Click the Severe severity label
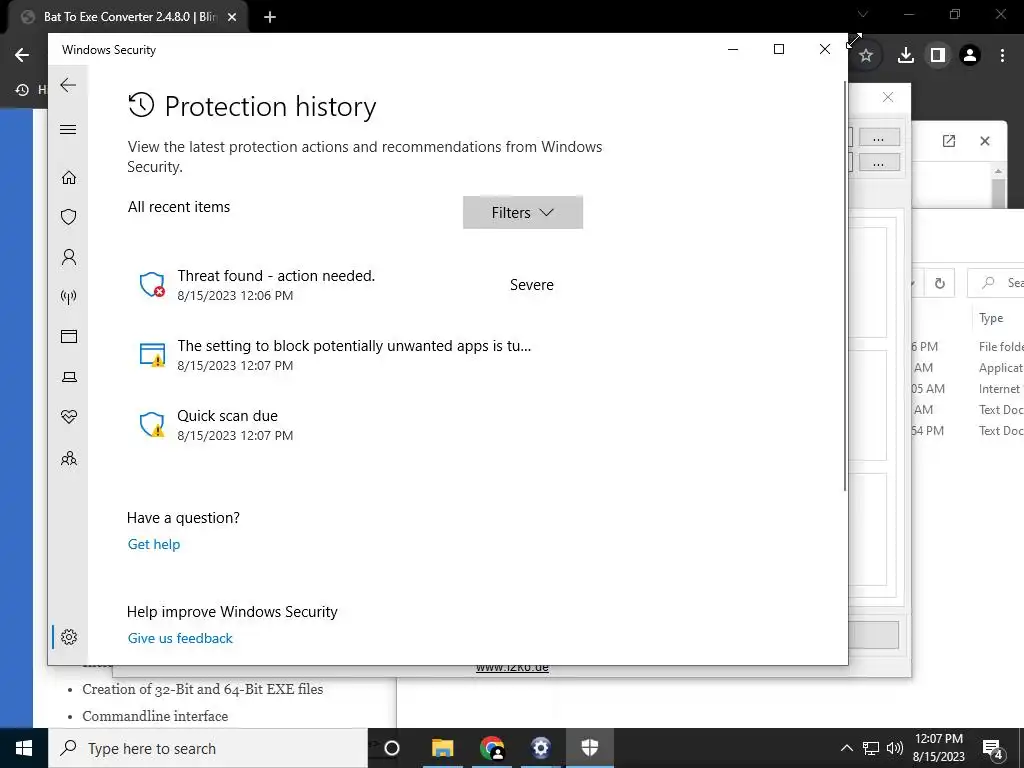 (x=532, y=285)
